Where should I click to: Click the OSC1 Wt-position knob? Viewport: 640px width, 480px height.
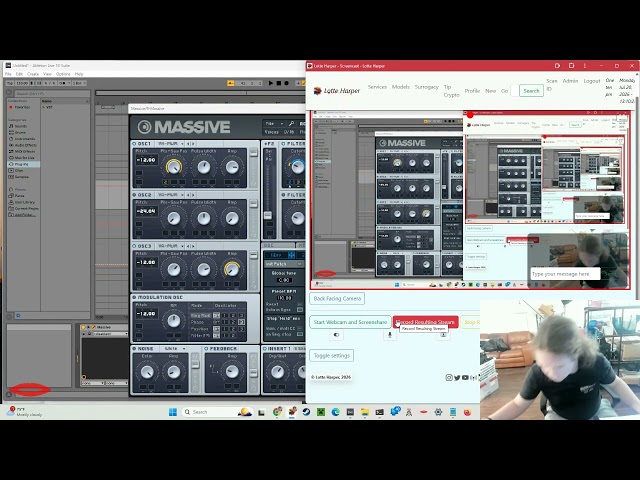click(173, 167)
